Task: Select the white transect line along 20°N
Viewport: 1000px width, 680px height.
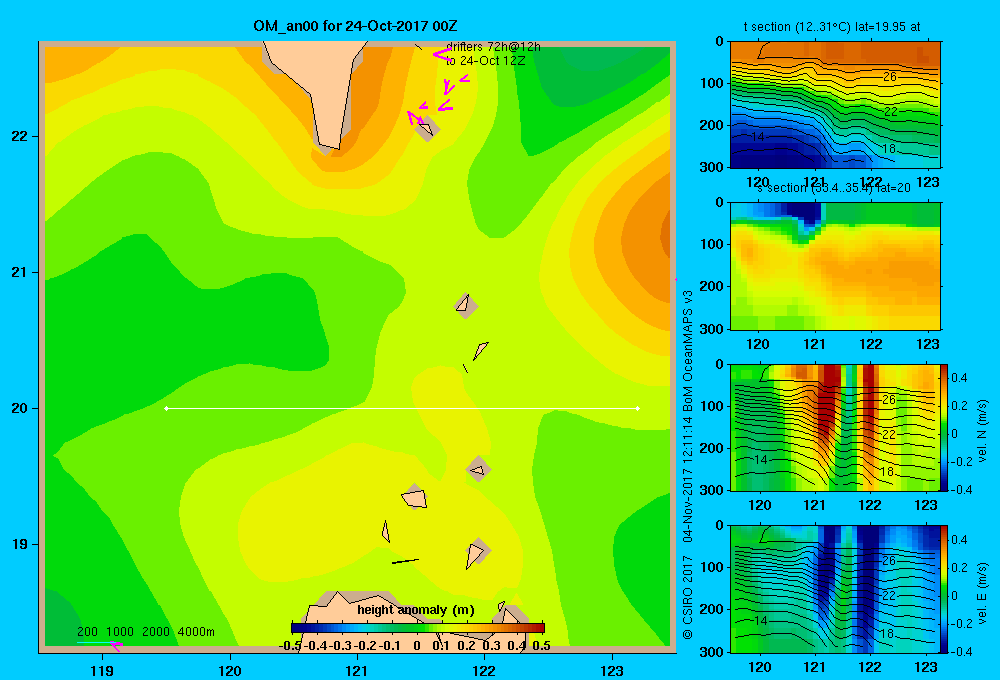Action: tap(402, 408)
